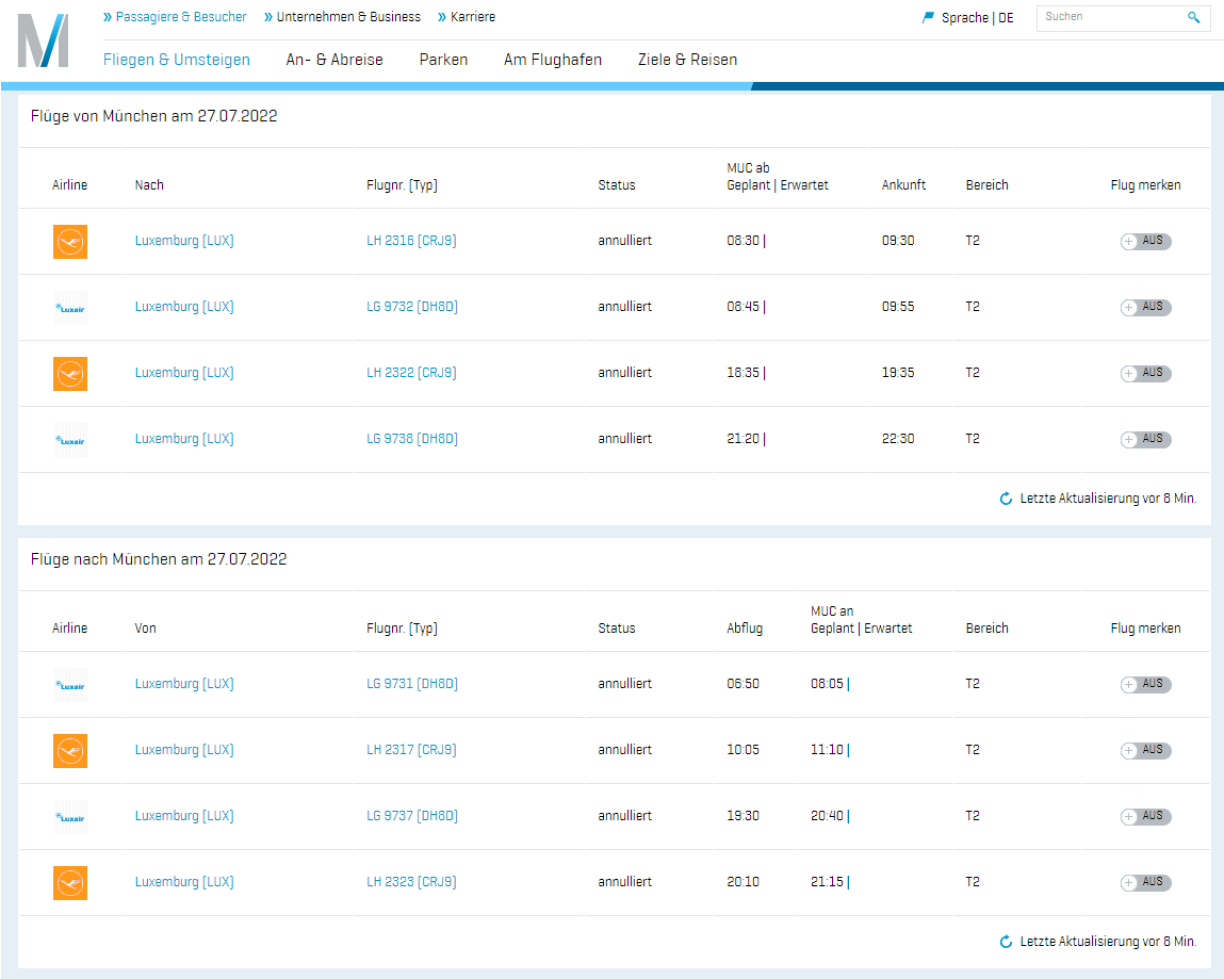Open the Sprache DE language selector
The height and width of the screenshot is (979, 1224).
(x=976, y=18)
